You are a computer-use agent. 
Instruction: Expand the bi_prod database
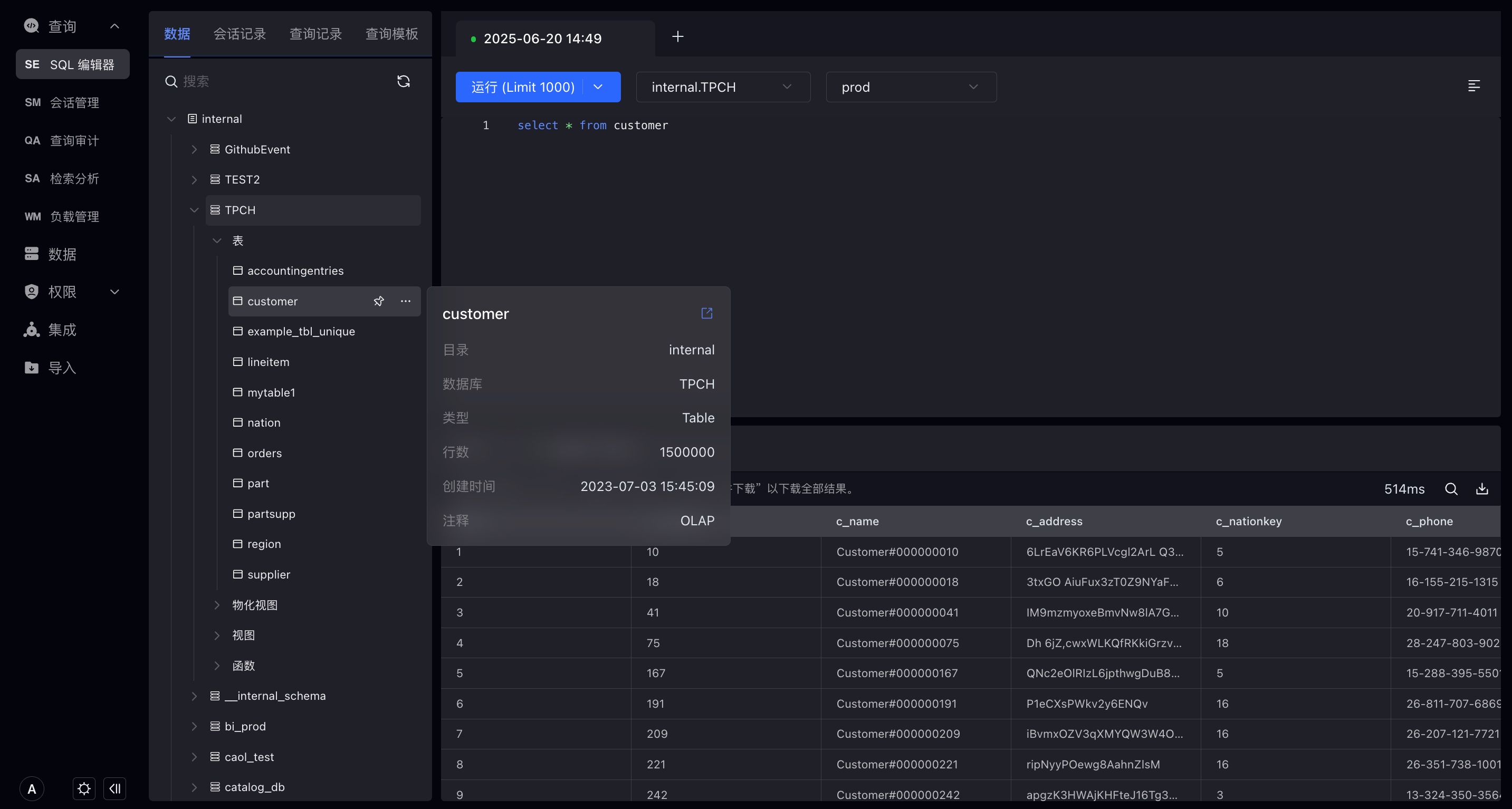click(x=194, y=726)
